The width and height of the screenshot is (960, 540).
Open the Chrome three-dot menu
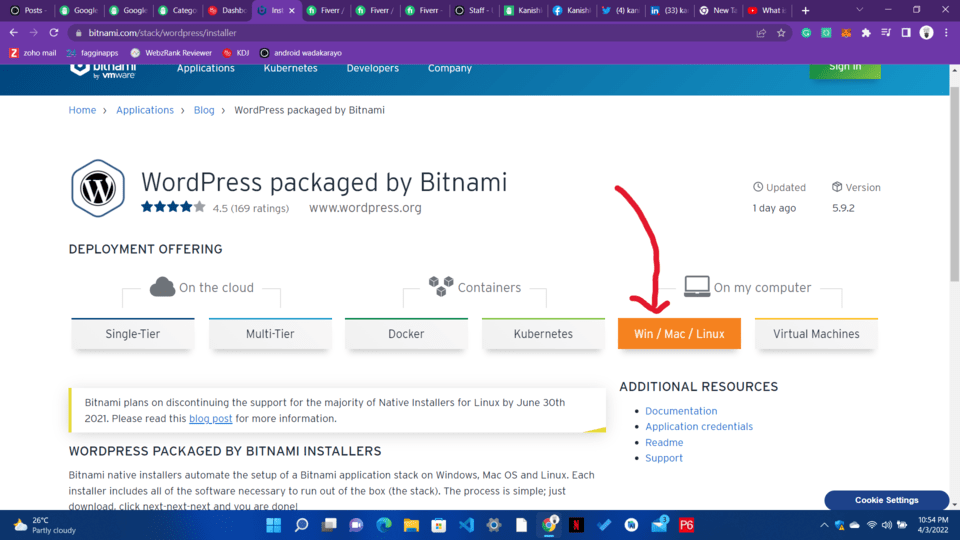coord(946,33)
